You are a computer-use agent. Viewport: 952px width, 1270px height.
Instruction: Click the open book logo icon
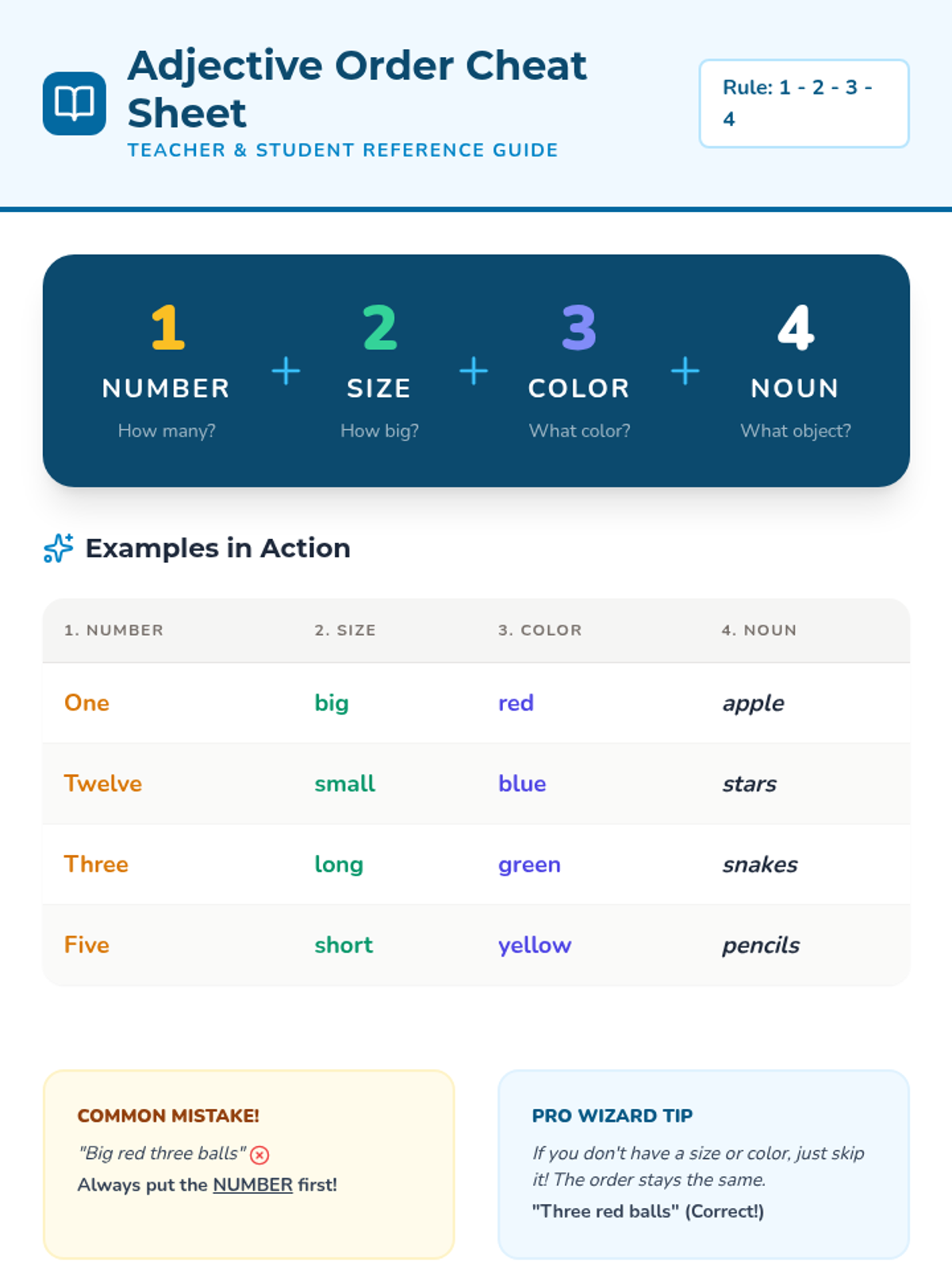point(74,103)
